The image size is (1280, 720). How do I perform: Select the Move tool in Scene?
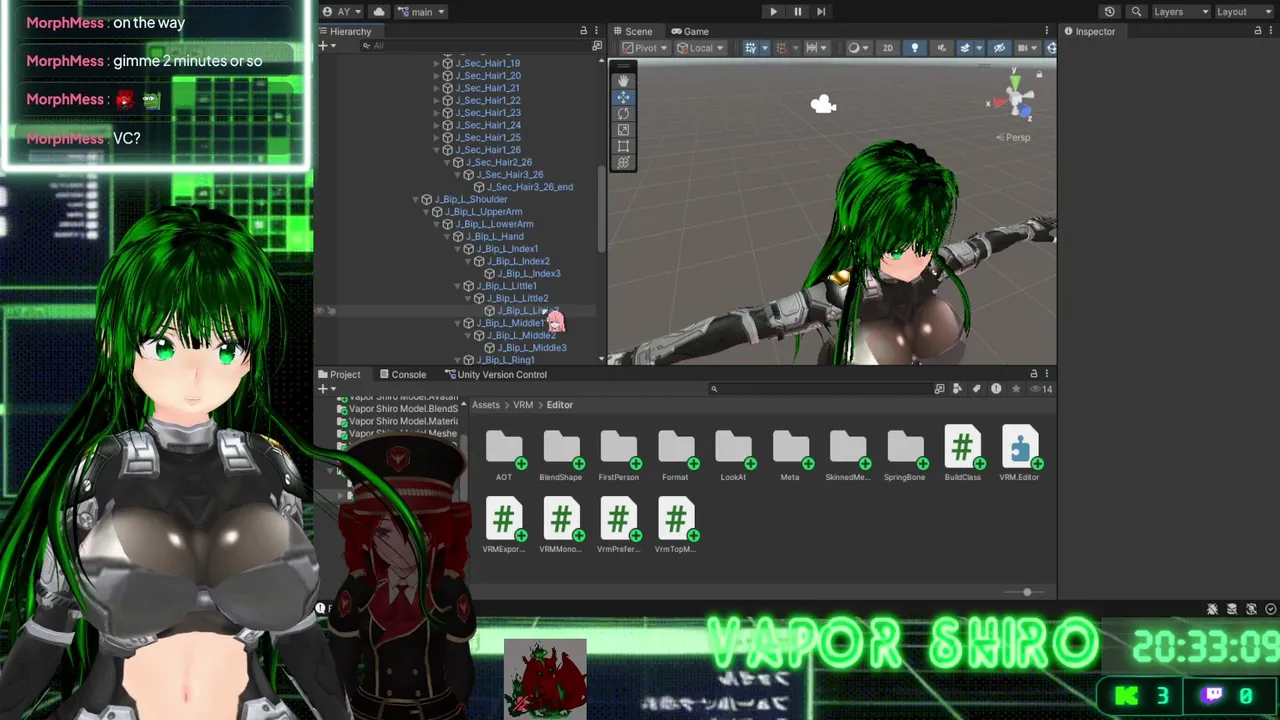pyautogui.click(x=623, y=97)
